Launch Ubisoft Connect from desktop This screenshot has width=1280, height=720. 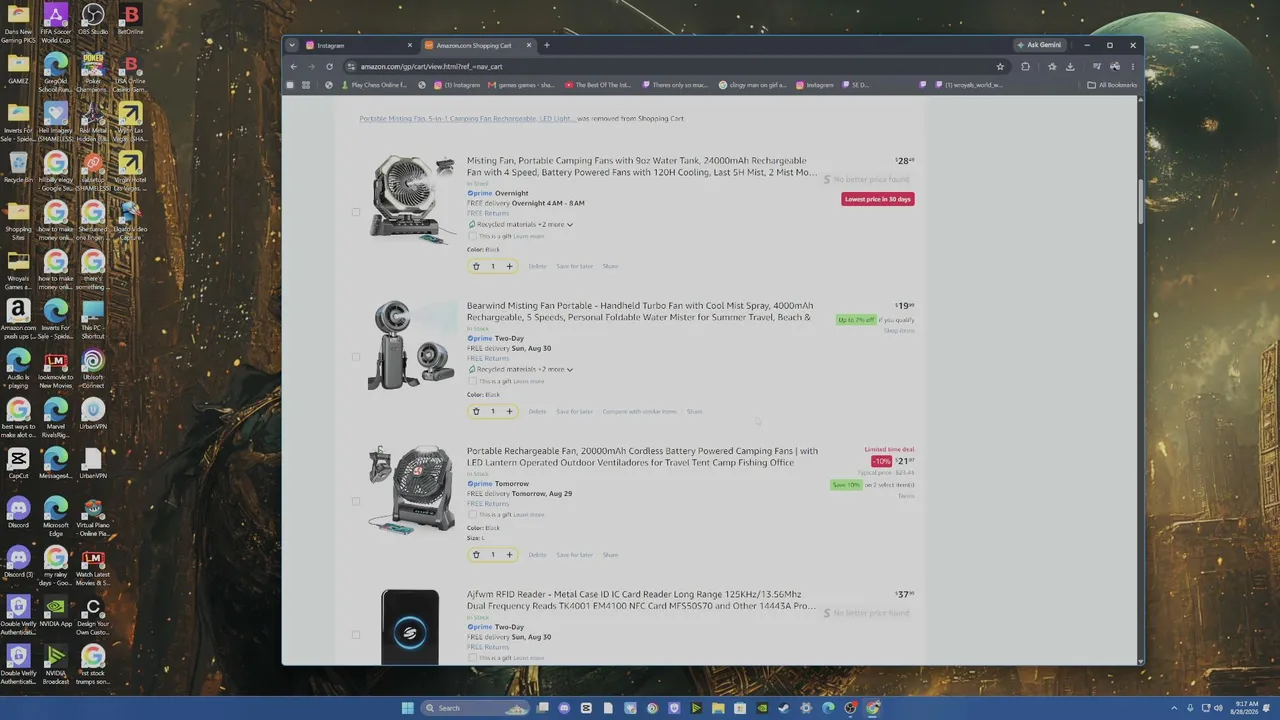click(92, 368)
